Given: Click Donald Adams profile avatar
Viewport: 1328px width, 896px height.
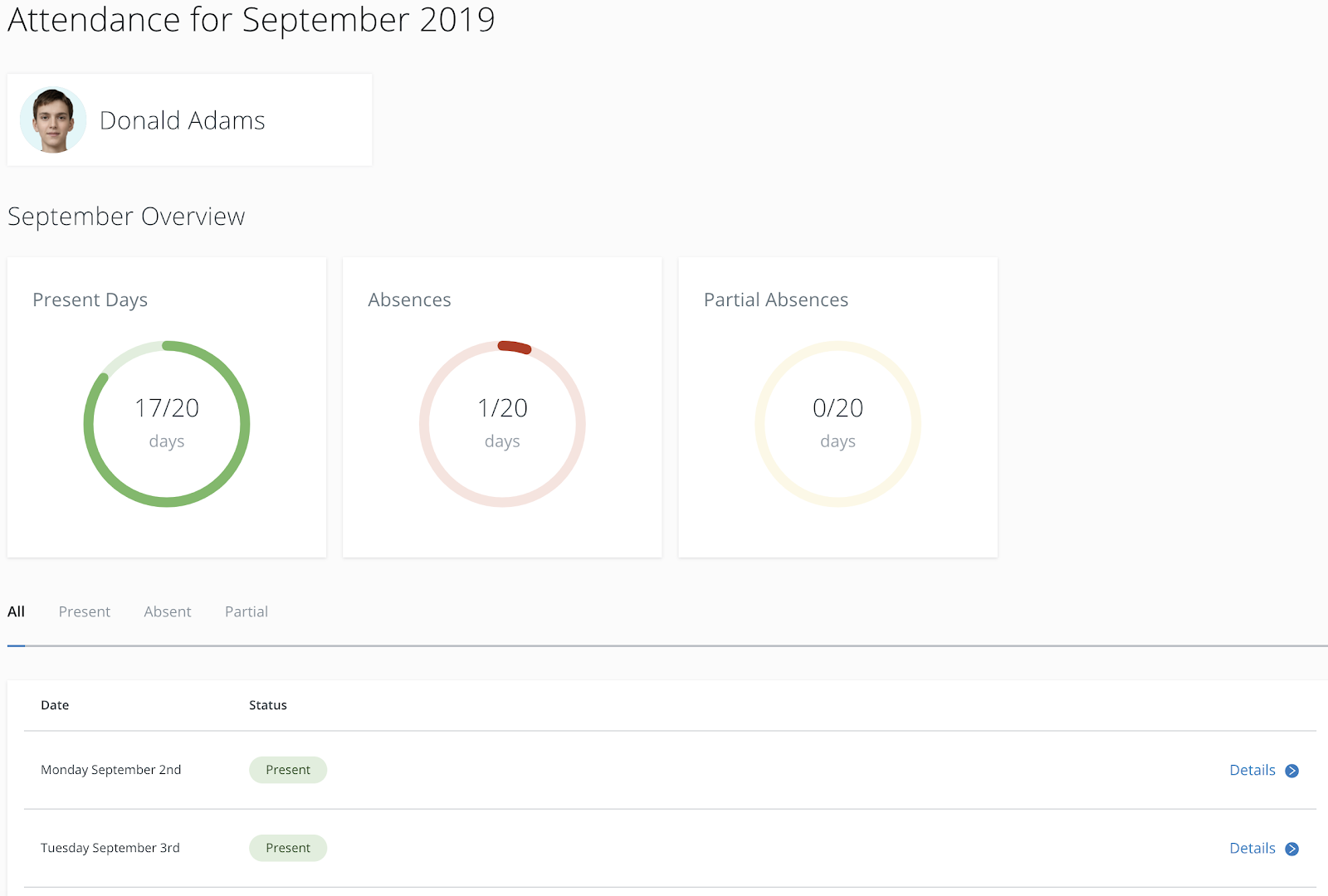Looking at the screenshot, I should pyautogui.click(x=53, y=120).
